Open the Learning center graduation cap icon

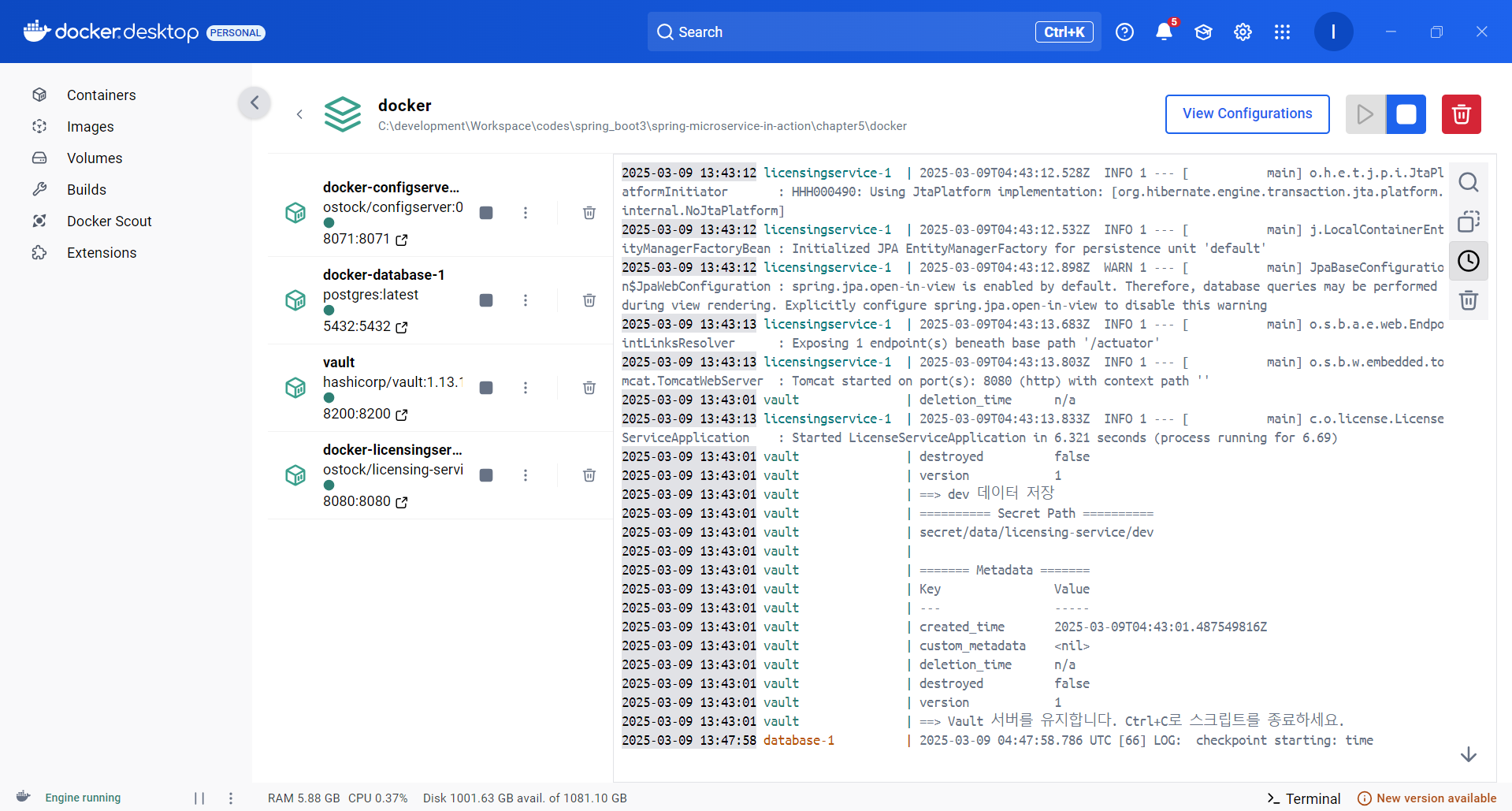click(x=1203, y=32)
